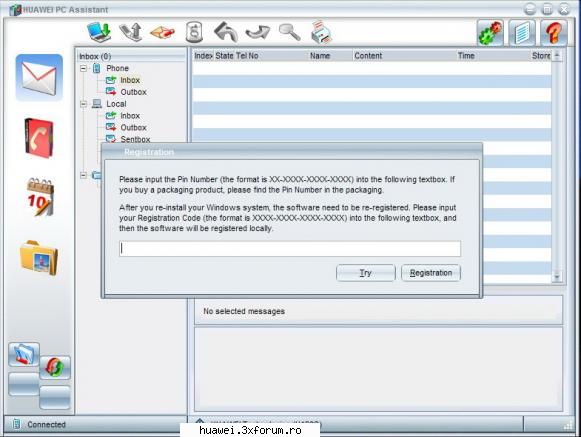Image resolution: width=581 pixels, height=437 pixels.
Task: Collapse the Phone tree node
Action: (x=84, y=68)
